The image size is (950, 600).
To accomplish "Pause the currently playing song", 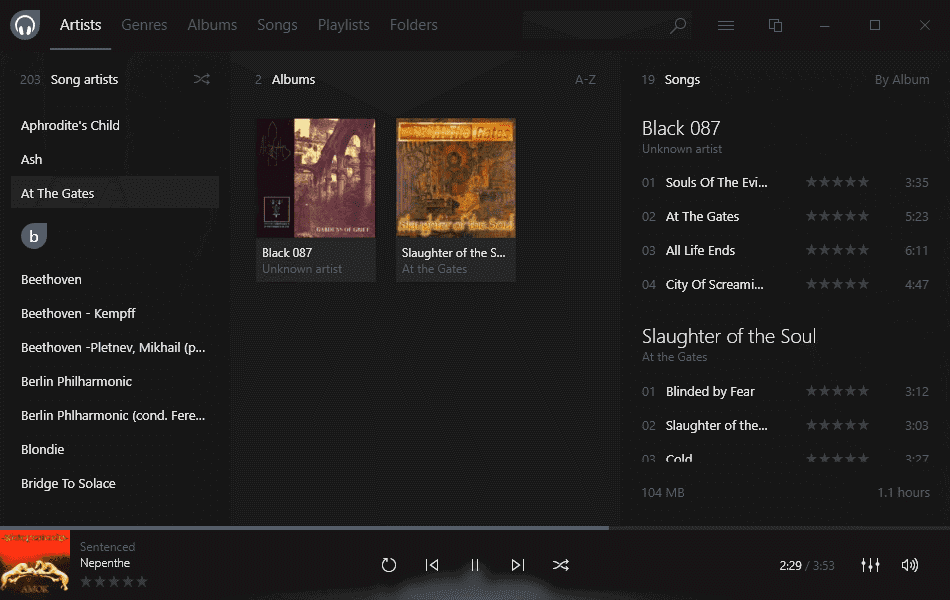I will tap(475, 564).
